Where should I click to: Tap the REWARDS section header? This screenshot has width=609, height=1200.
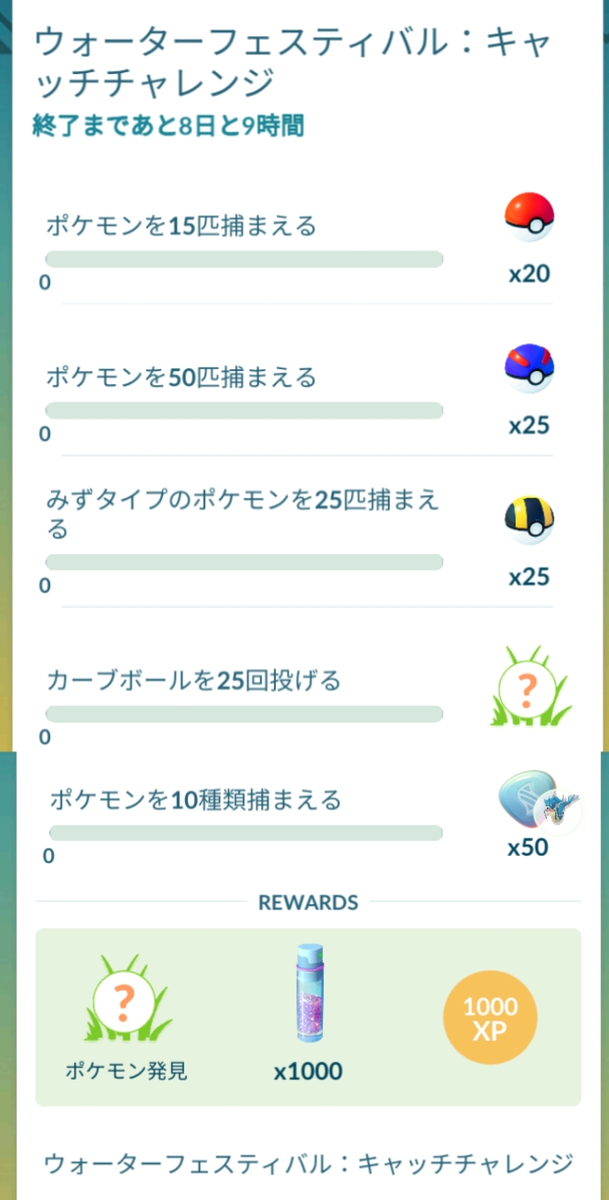coord(306,902)
